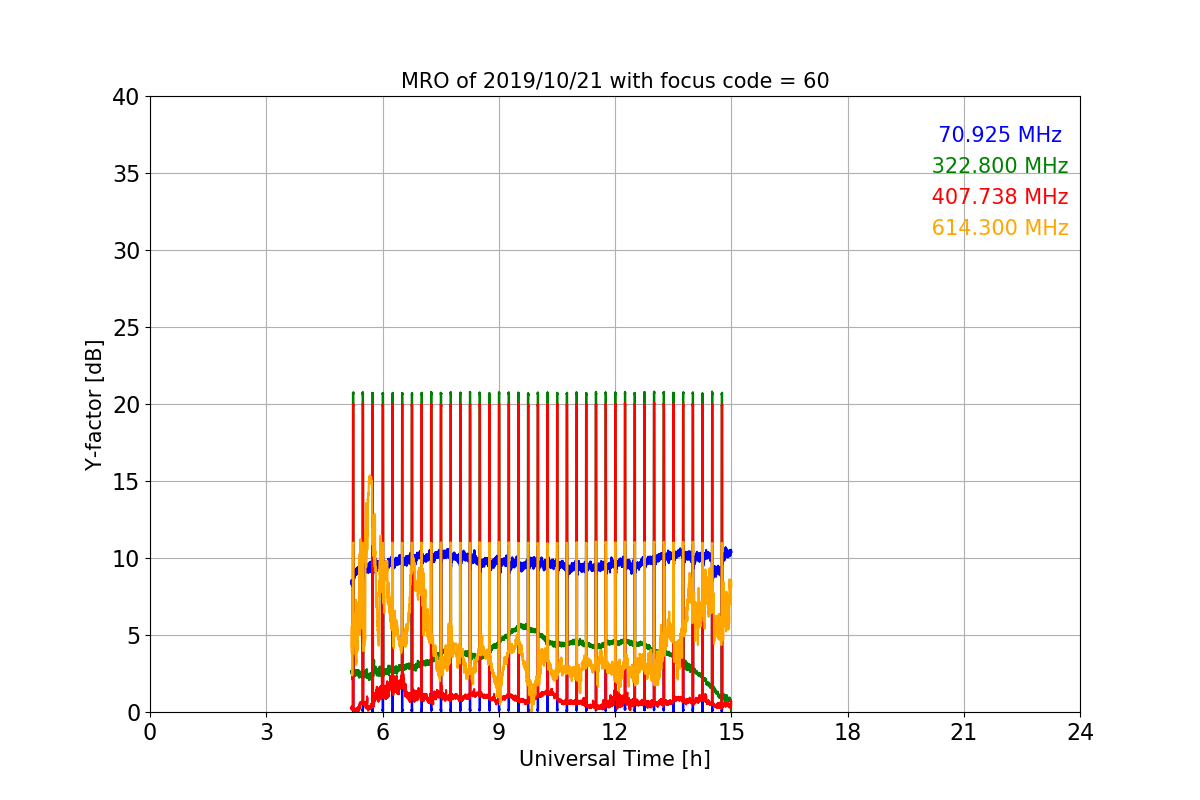Click the x-axis tick label 3
The image size is (1200, 800).
click(x=266, y=732)
